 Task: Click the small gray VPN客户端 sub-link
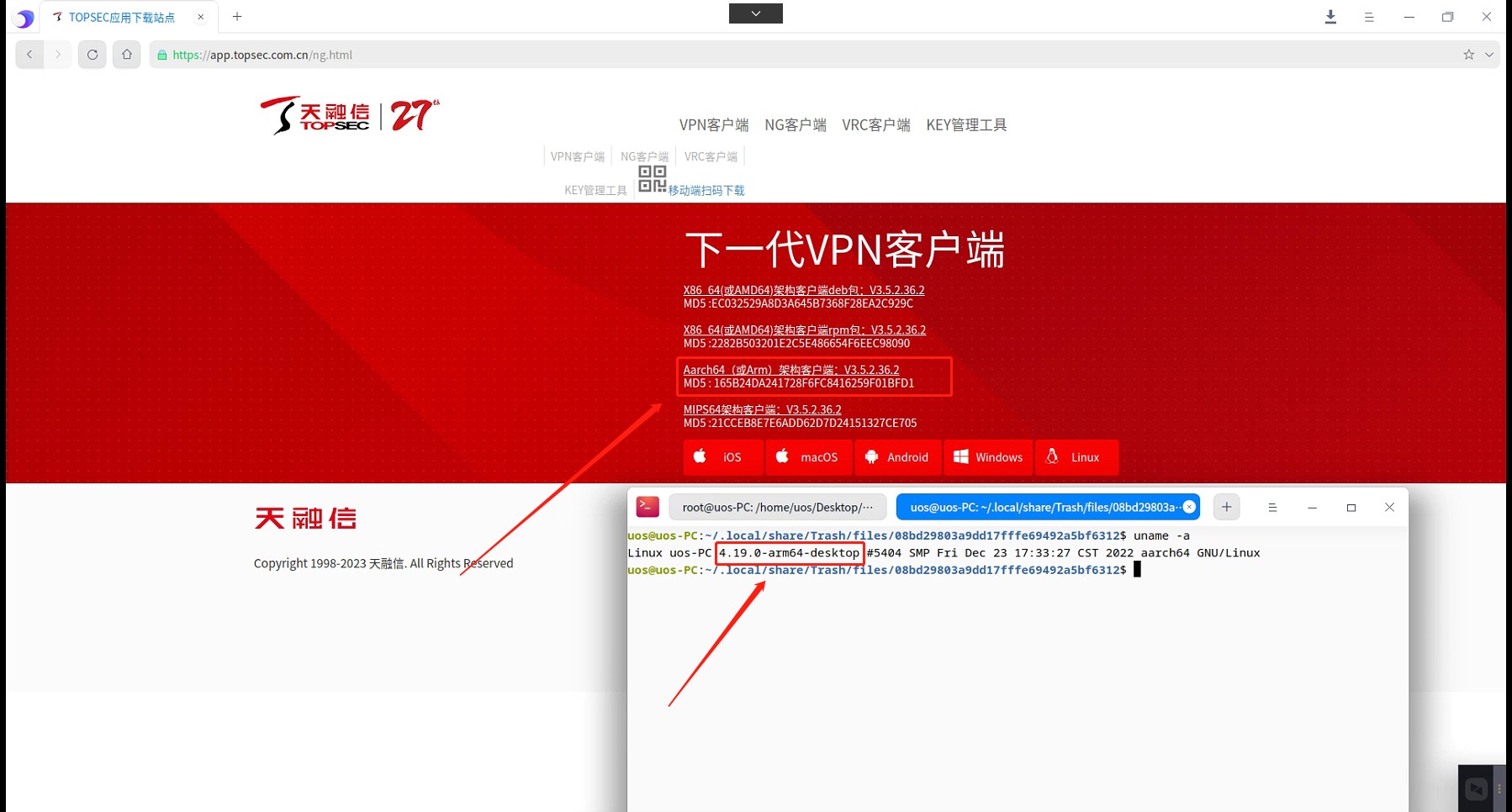coord(578,156)
